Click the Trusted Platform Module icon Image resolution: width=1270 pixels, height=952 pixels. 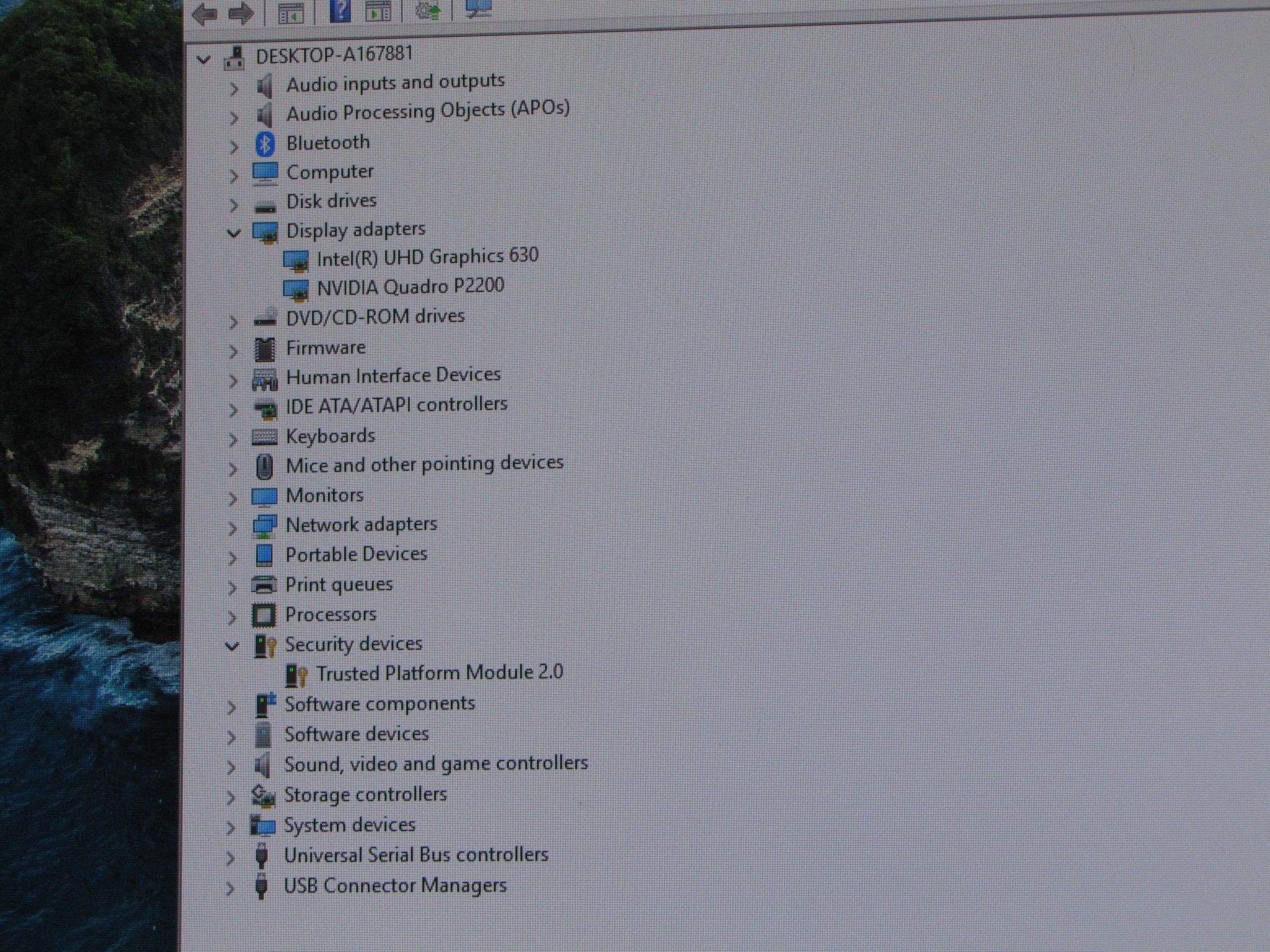pos(296,676)
